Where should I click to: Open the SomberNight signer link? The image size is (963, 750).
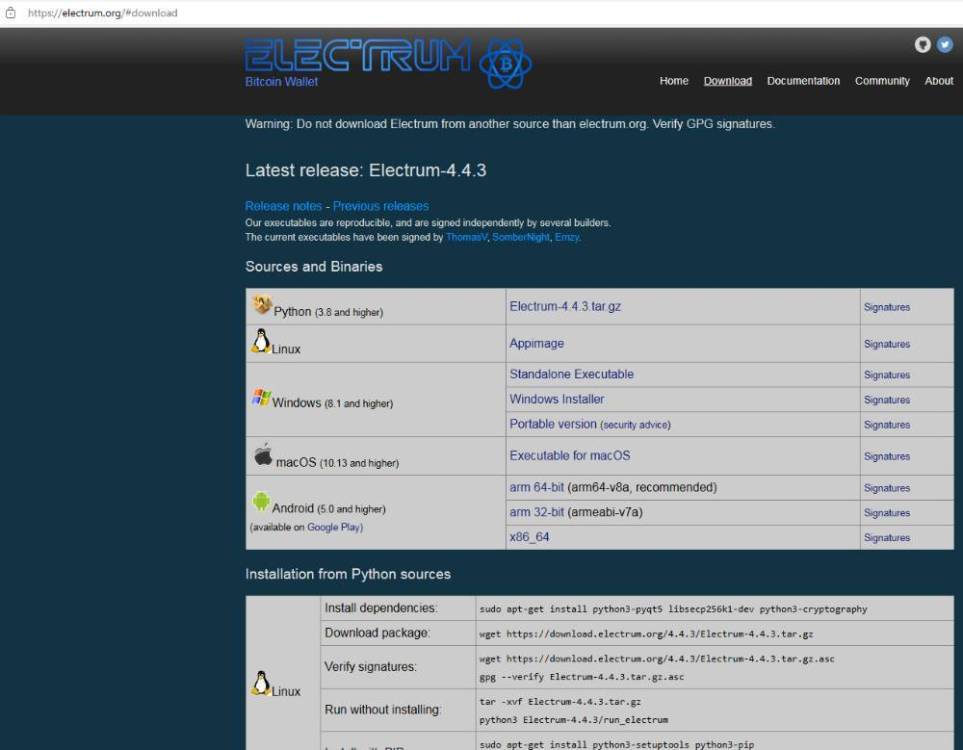coord(521,237)
